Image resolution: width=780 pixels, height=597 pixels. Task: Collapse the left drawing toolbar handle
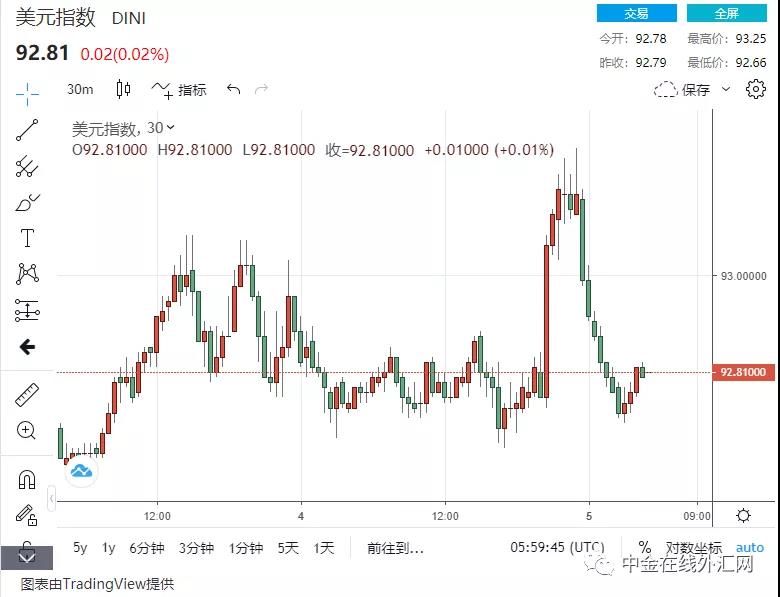[51, 498]
